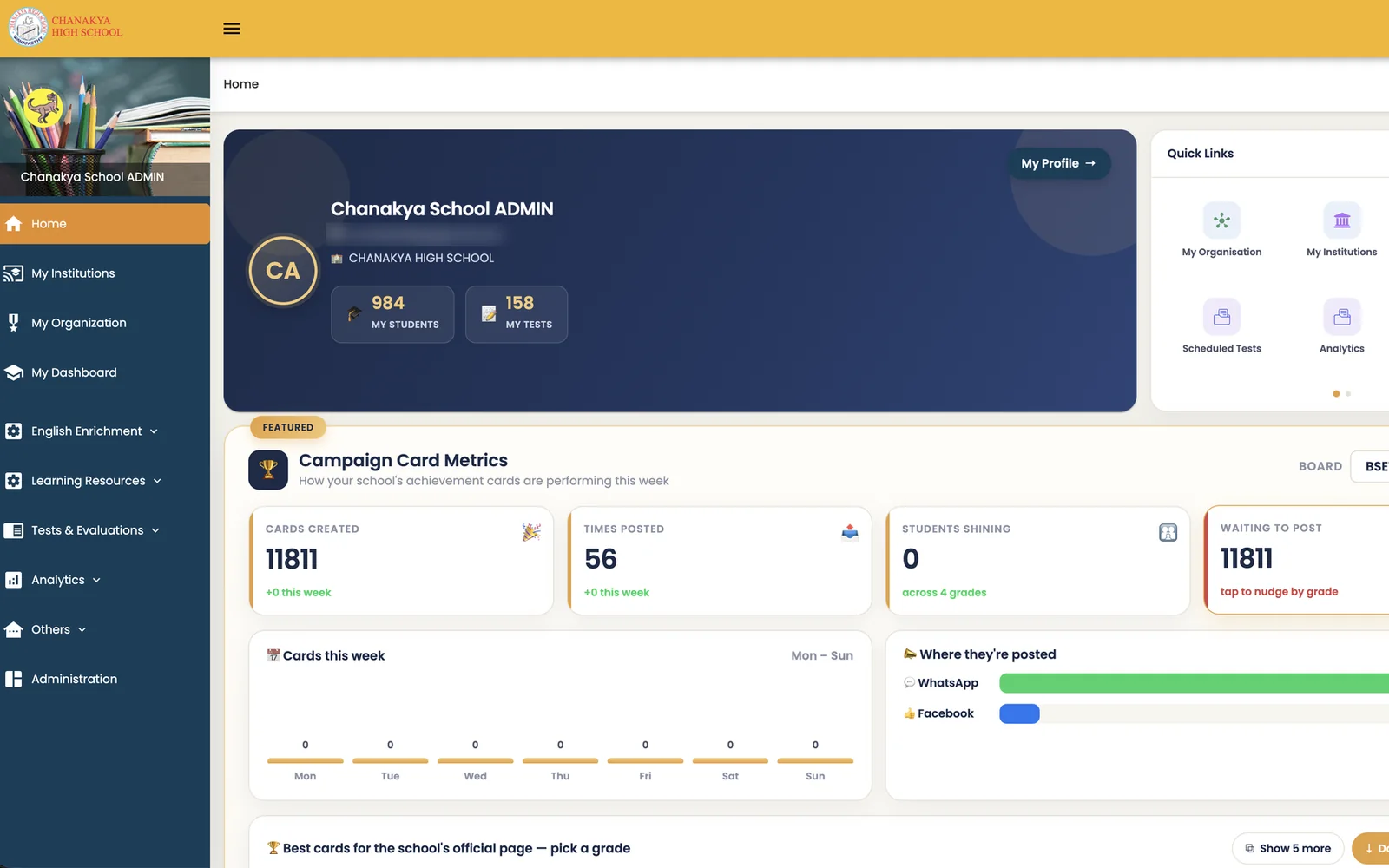Click the FEATURED badge
The image size is (1389, 868).
(x=288, y=427)
